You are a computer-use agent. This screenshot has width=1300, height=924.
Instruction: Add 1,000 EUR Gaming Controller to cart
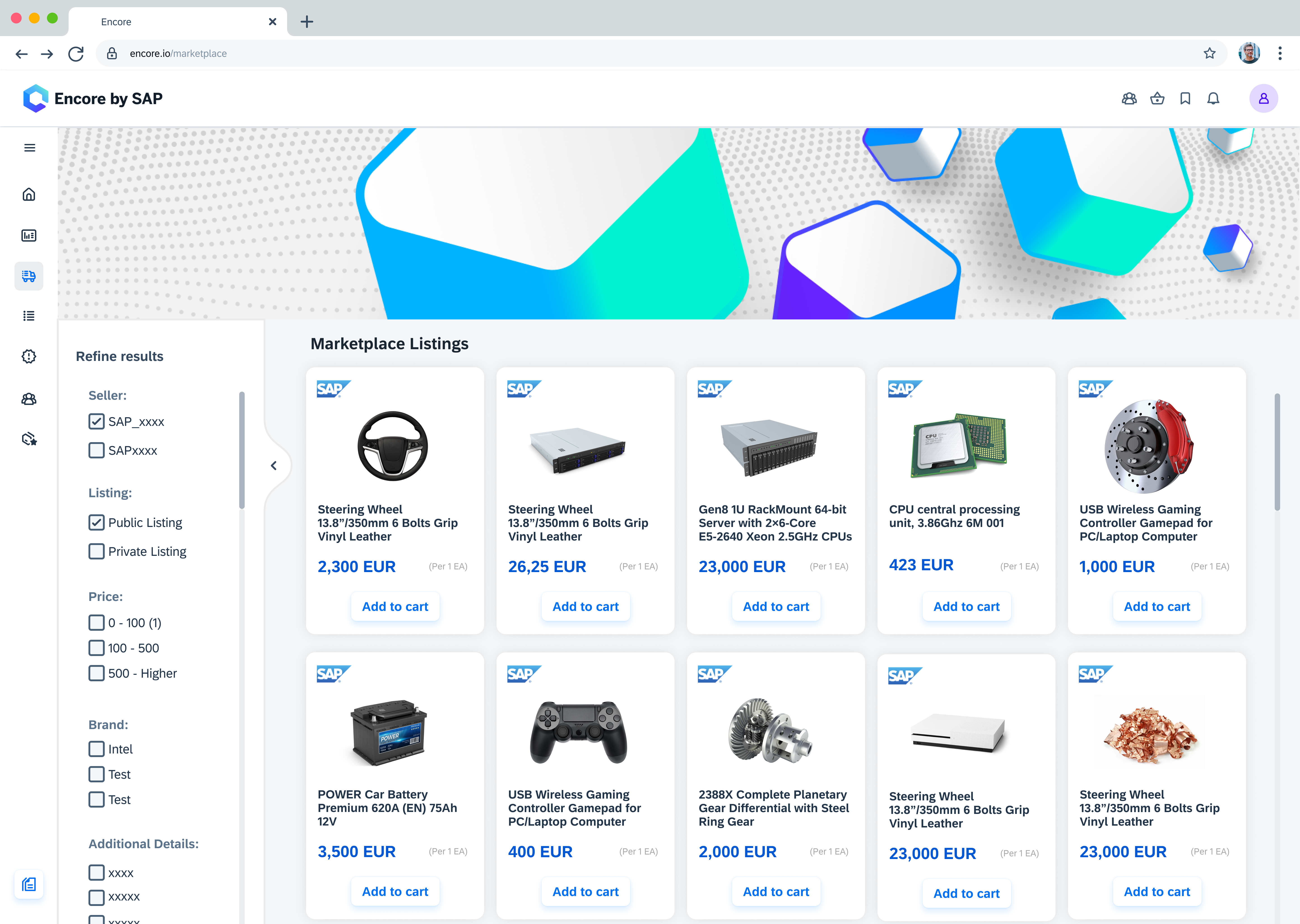1157,607
